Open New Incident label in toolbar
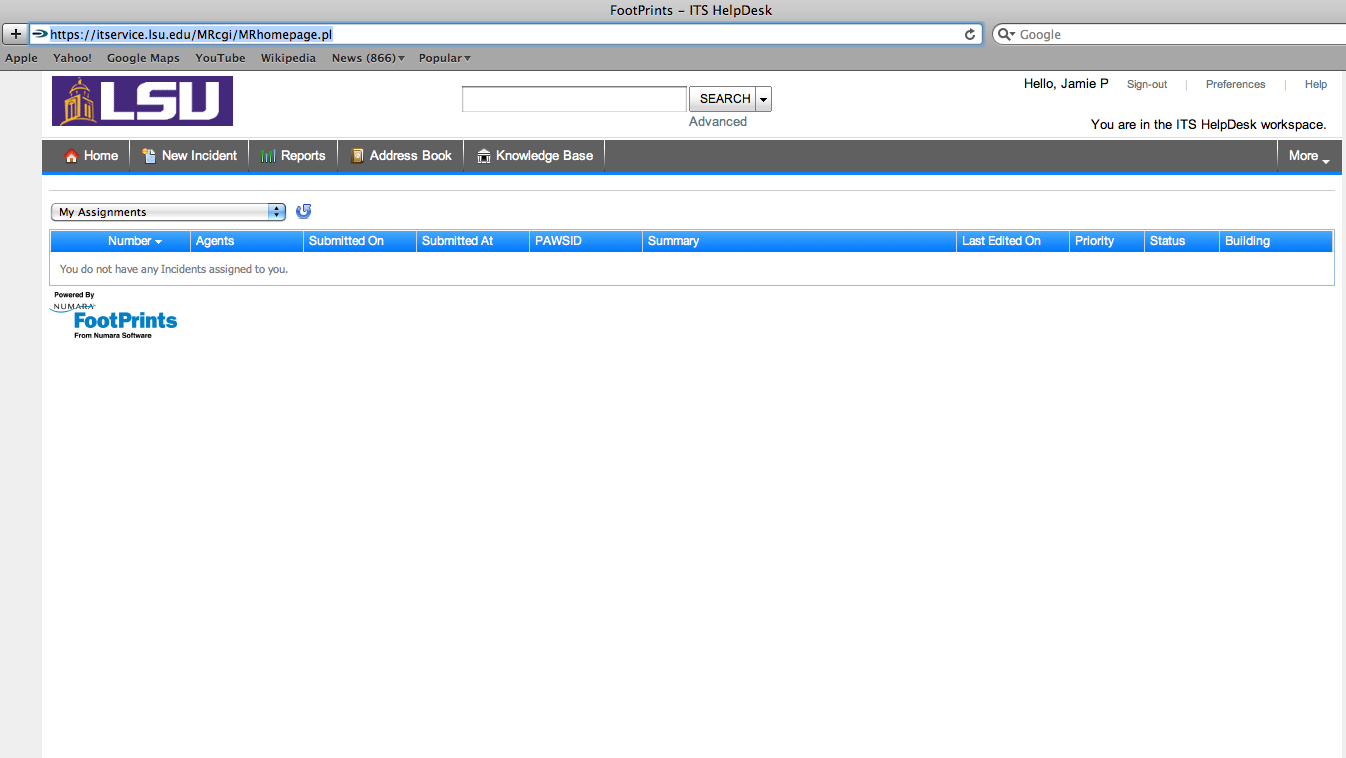 199,156
